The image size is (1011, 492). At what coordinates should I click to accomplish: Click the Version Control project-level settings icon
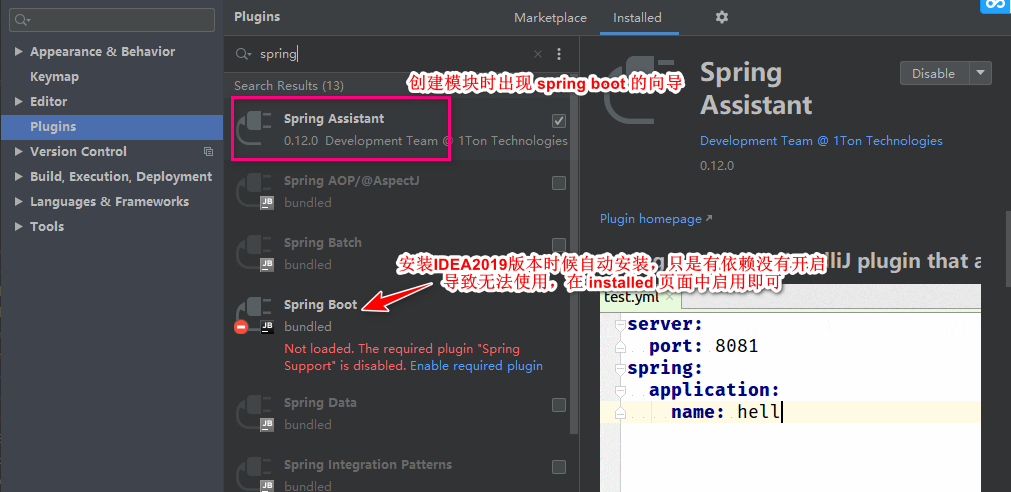point(208,152)
